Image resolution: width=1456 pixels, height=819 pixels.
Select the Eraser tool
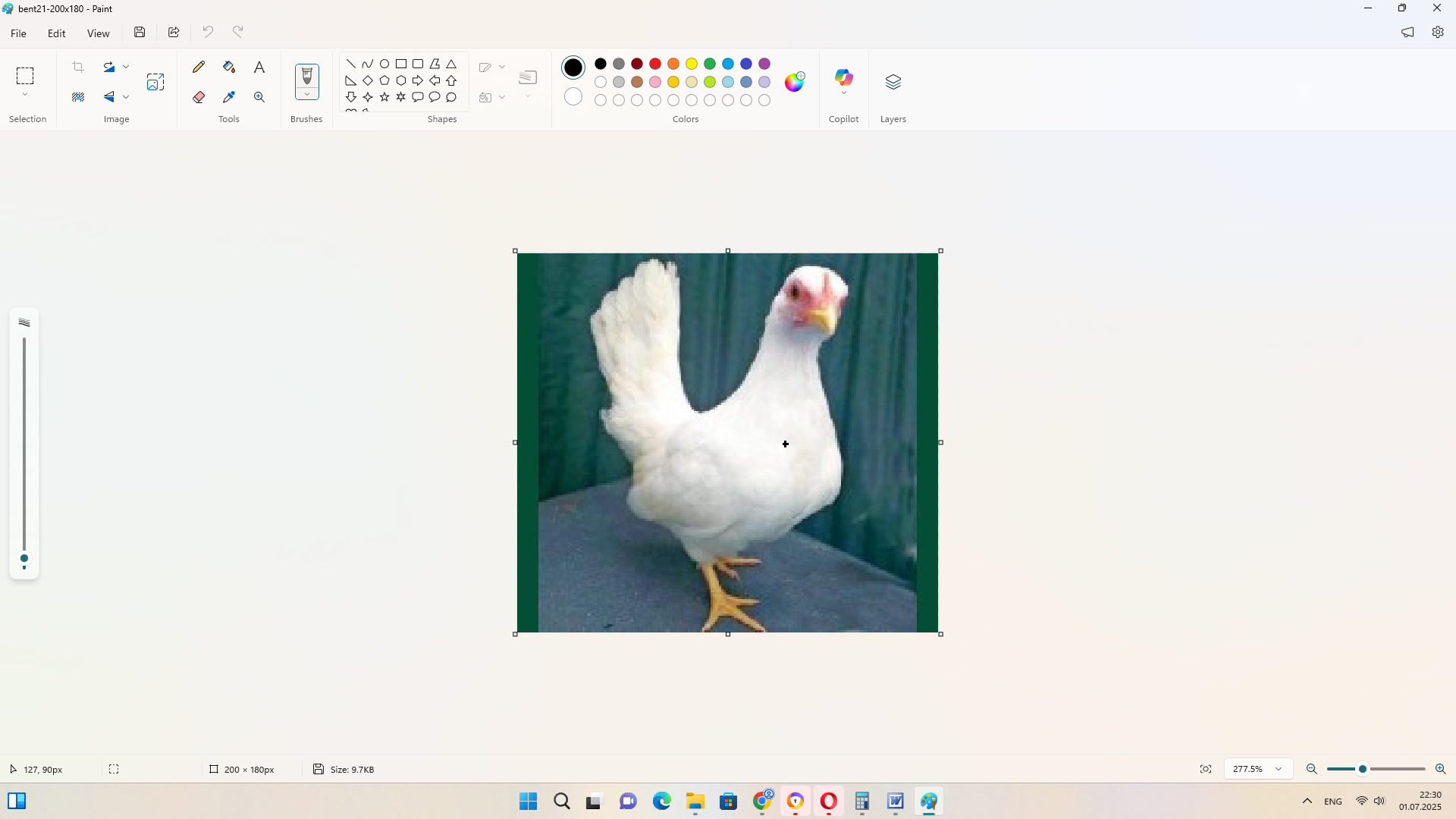point(199,97)
